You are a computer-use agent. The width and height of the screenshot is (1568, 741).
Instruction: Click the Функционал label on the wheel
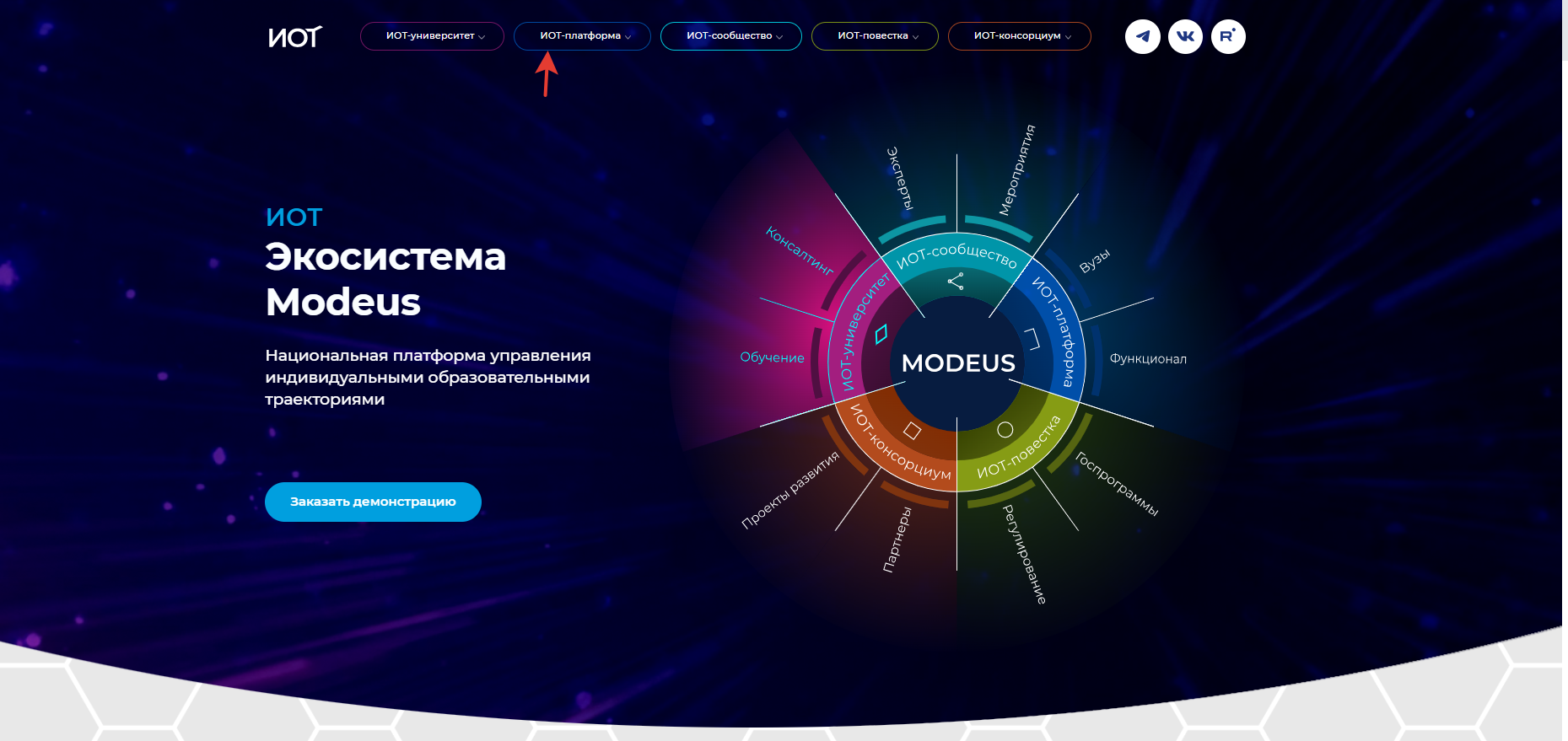click(1148, 359)
